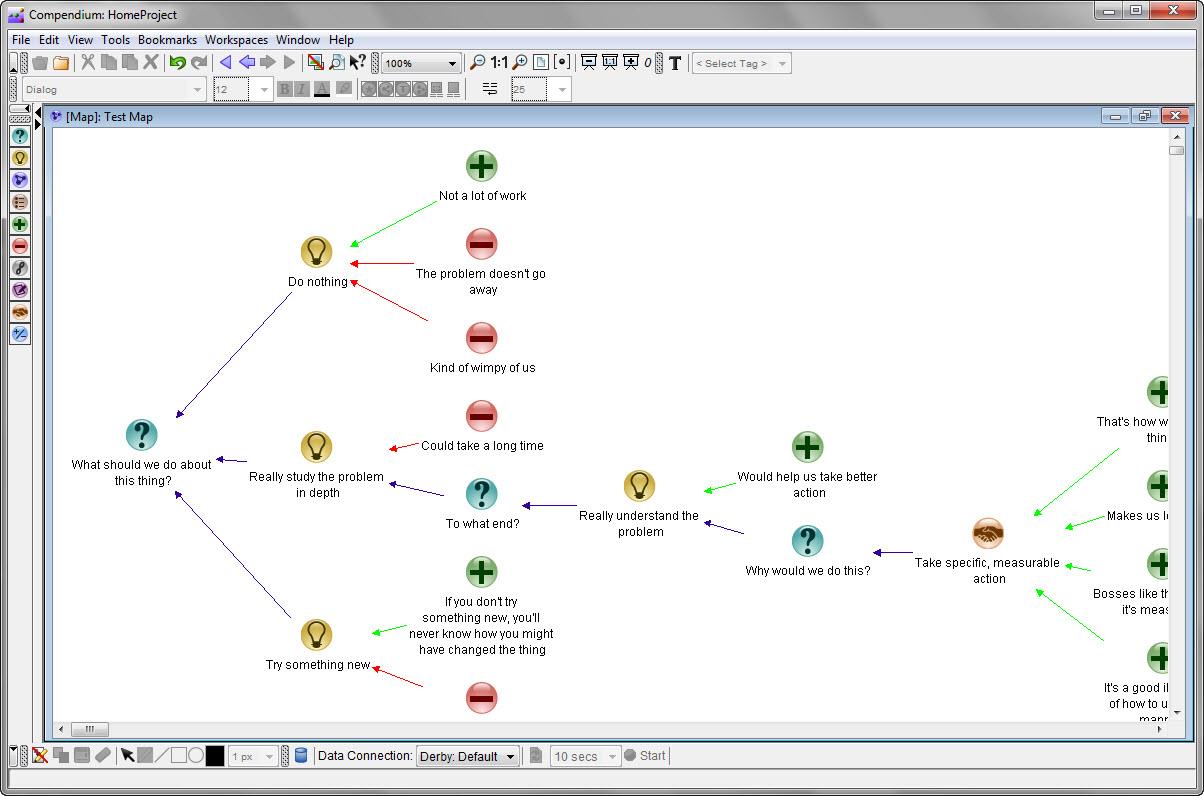1204x796 pixels.
Task: Select the Pro plus tool in the sidebar palette
Action: [19, 224]
